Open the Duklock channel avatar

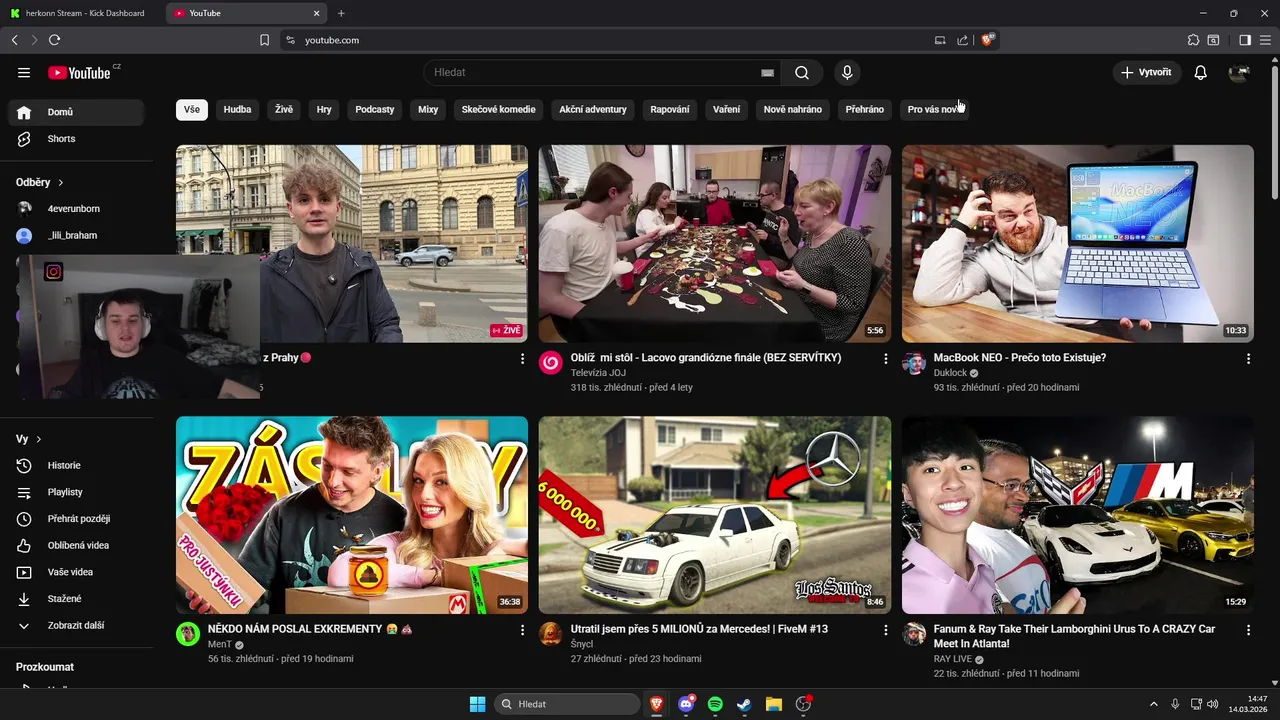914,362
